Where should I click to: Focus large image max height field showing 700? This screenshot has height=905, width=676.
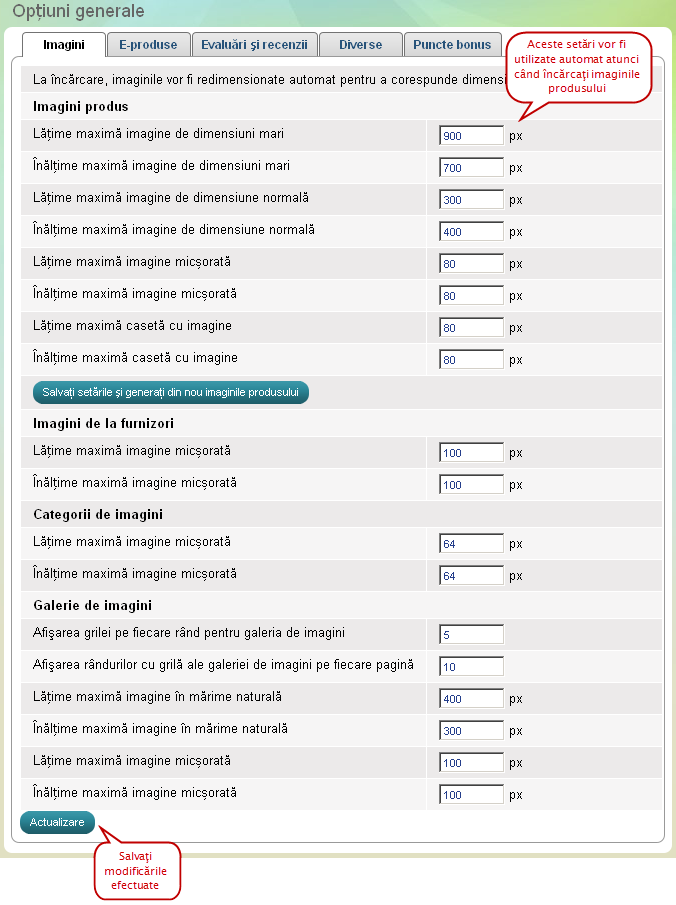(471, 168)
